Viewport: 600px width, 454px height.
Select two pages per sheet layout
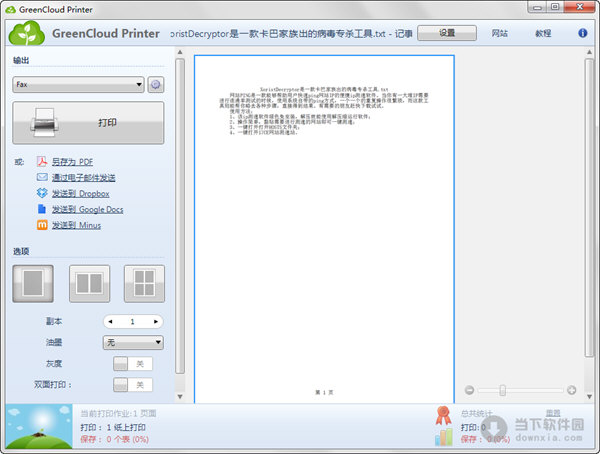point(89,284)
